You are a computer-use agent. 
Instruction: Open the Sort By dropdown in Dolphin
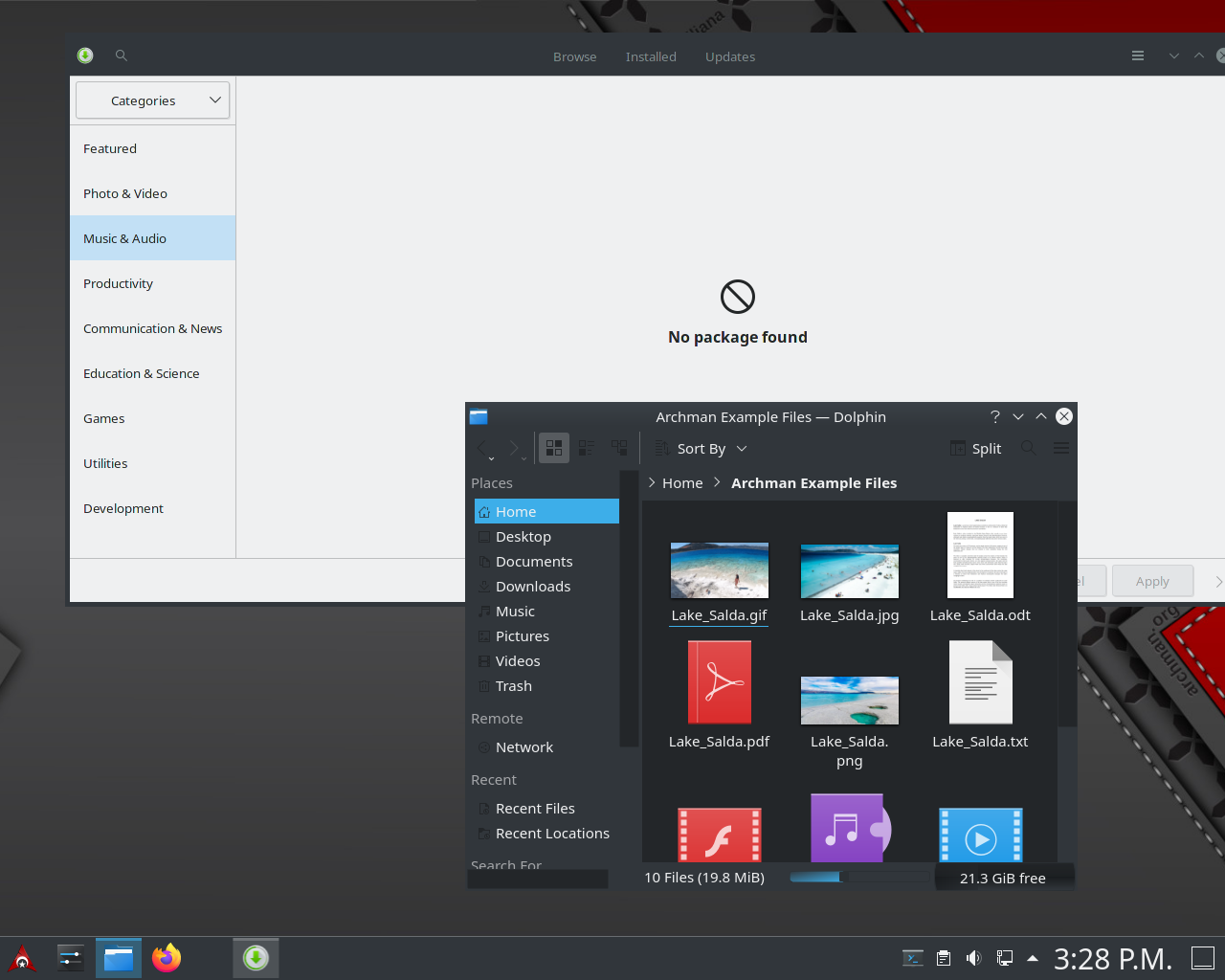coord(701,448)
